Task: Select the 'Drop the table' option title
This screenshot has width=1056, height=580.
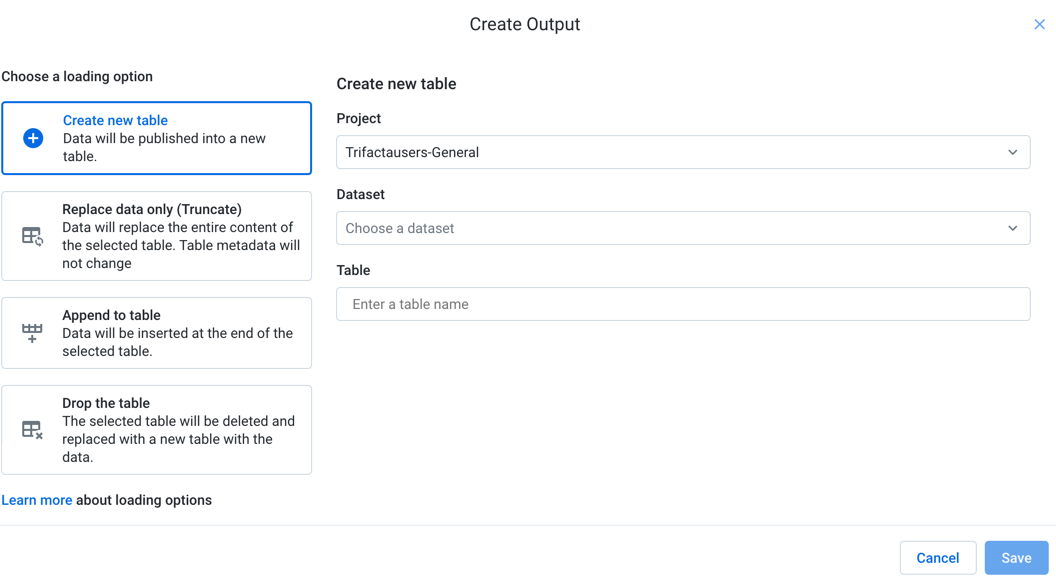Action: pyautogui.click(x=106, y=403)
